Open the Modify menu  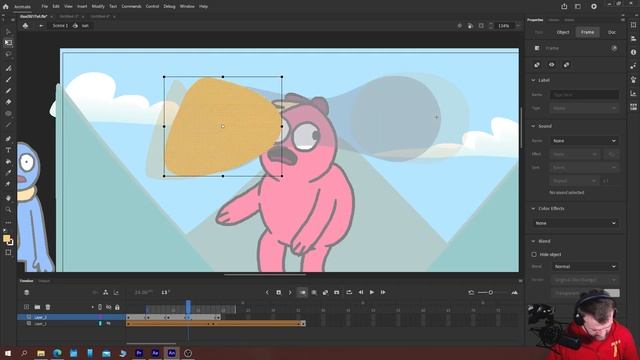[x=98, y=7]
